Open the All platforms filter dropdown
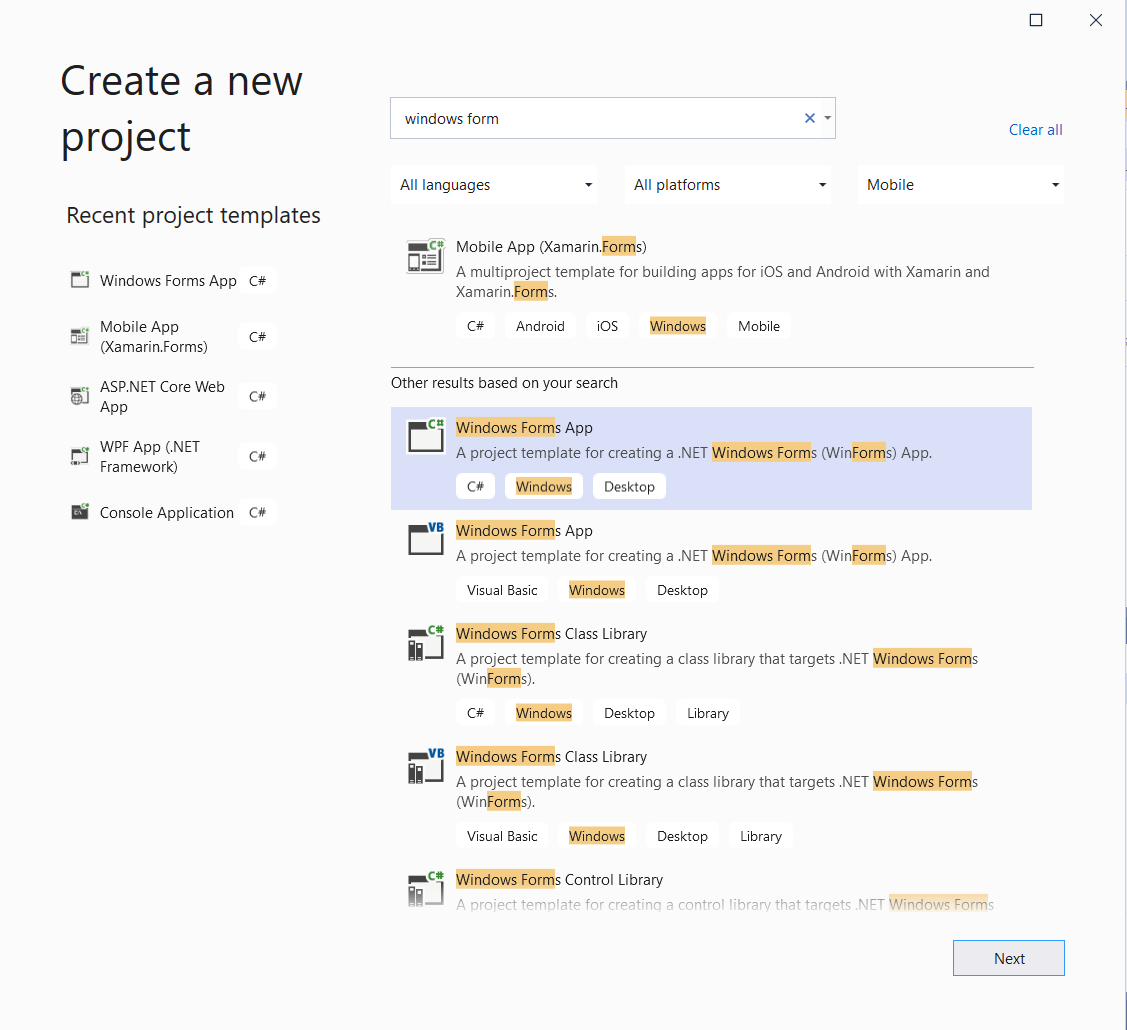 [727, 185]
